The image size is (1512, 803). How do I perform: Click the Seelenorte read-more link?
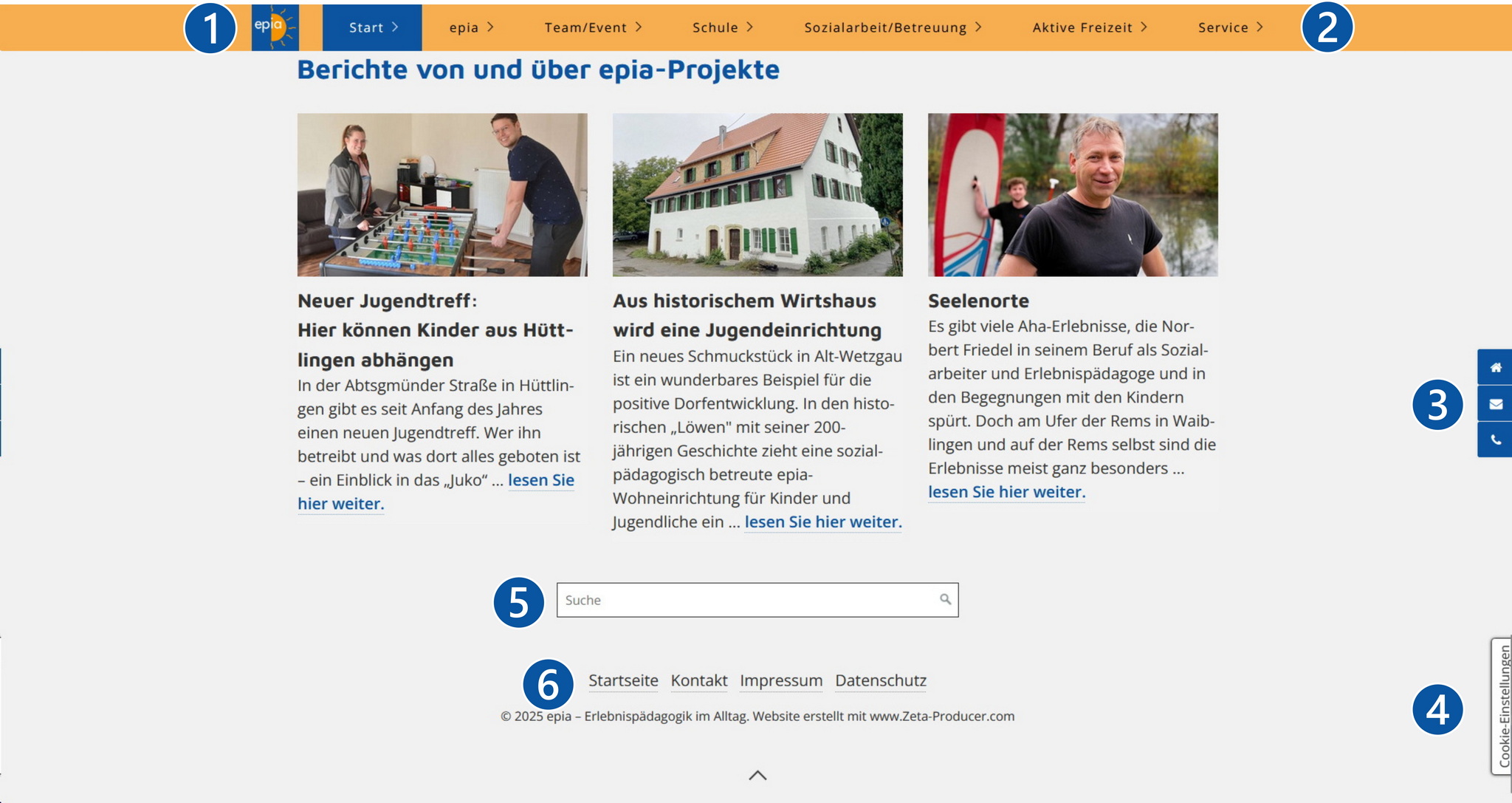tap(1006, 492)
